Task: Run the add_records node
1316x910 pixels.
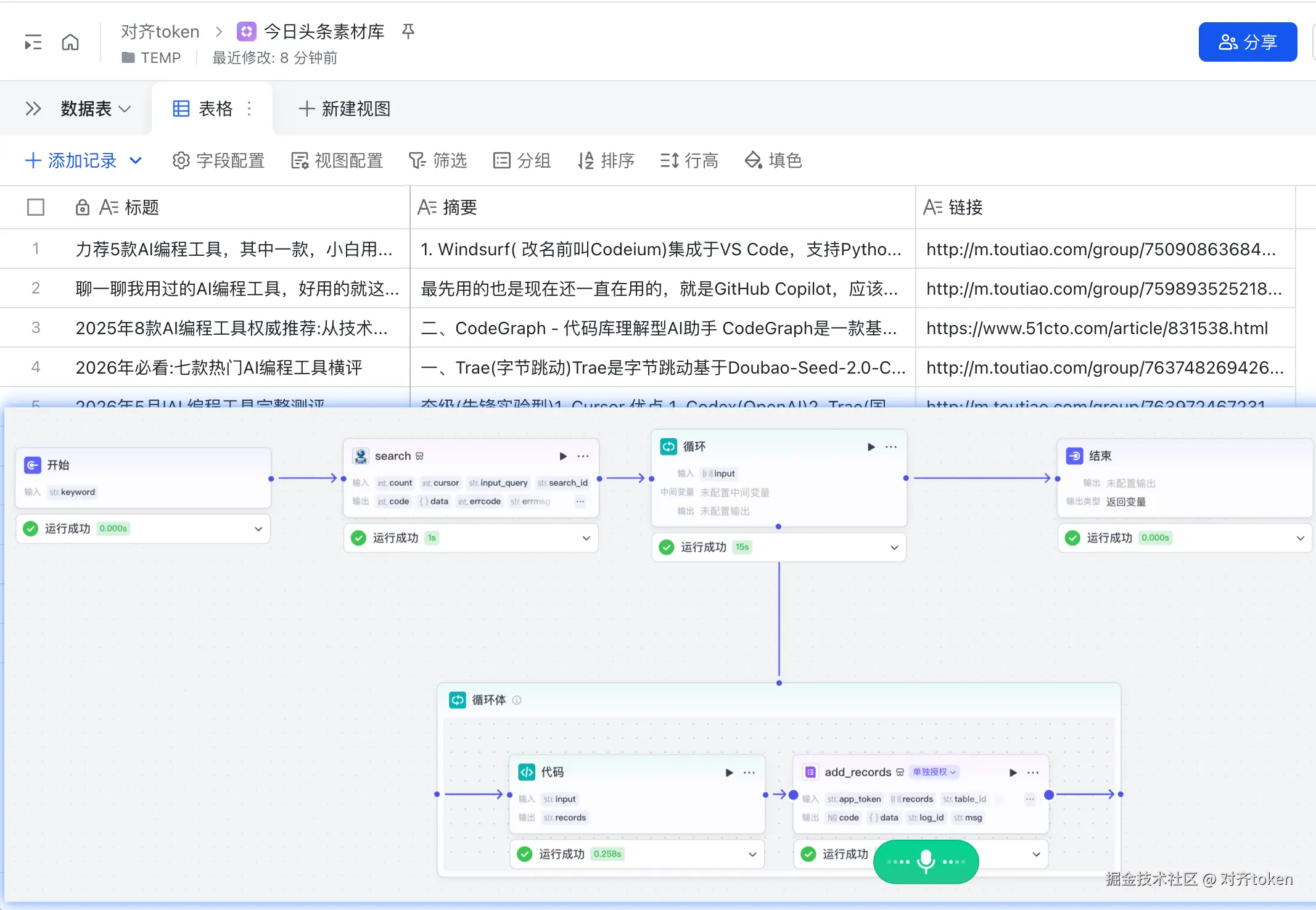Action: pos(1013,773)
